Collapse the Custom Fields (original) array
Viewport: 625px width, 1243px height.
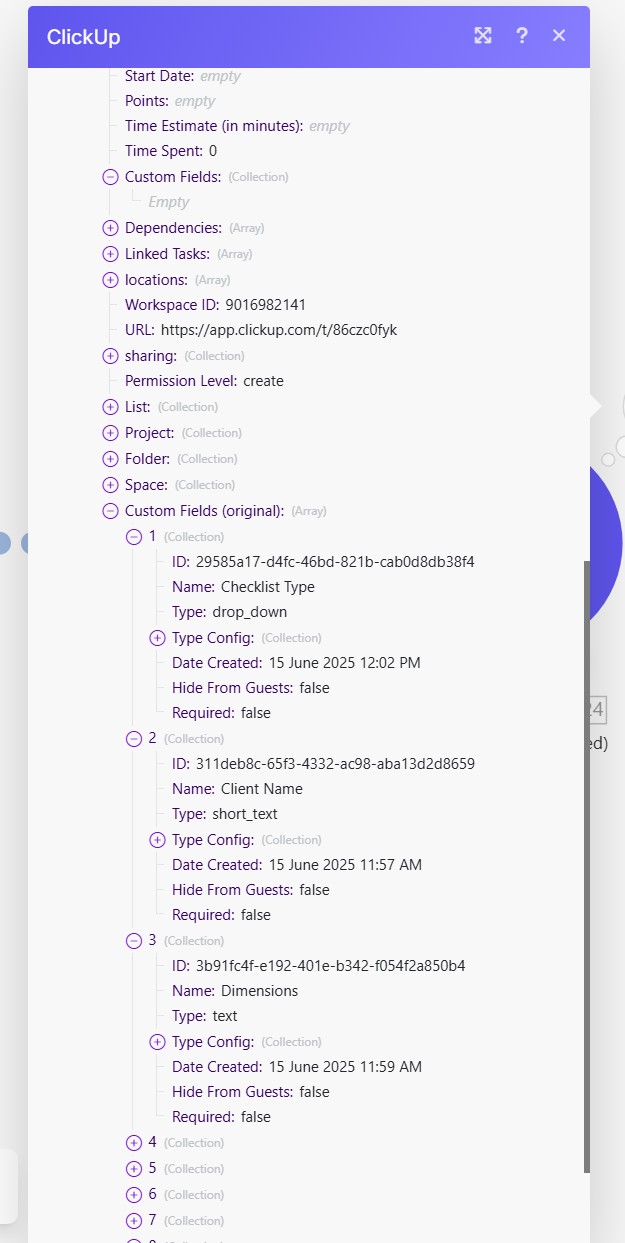110,511
